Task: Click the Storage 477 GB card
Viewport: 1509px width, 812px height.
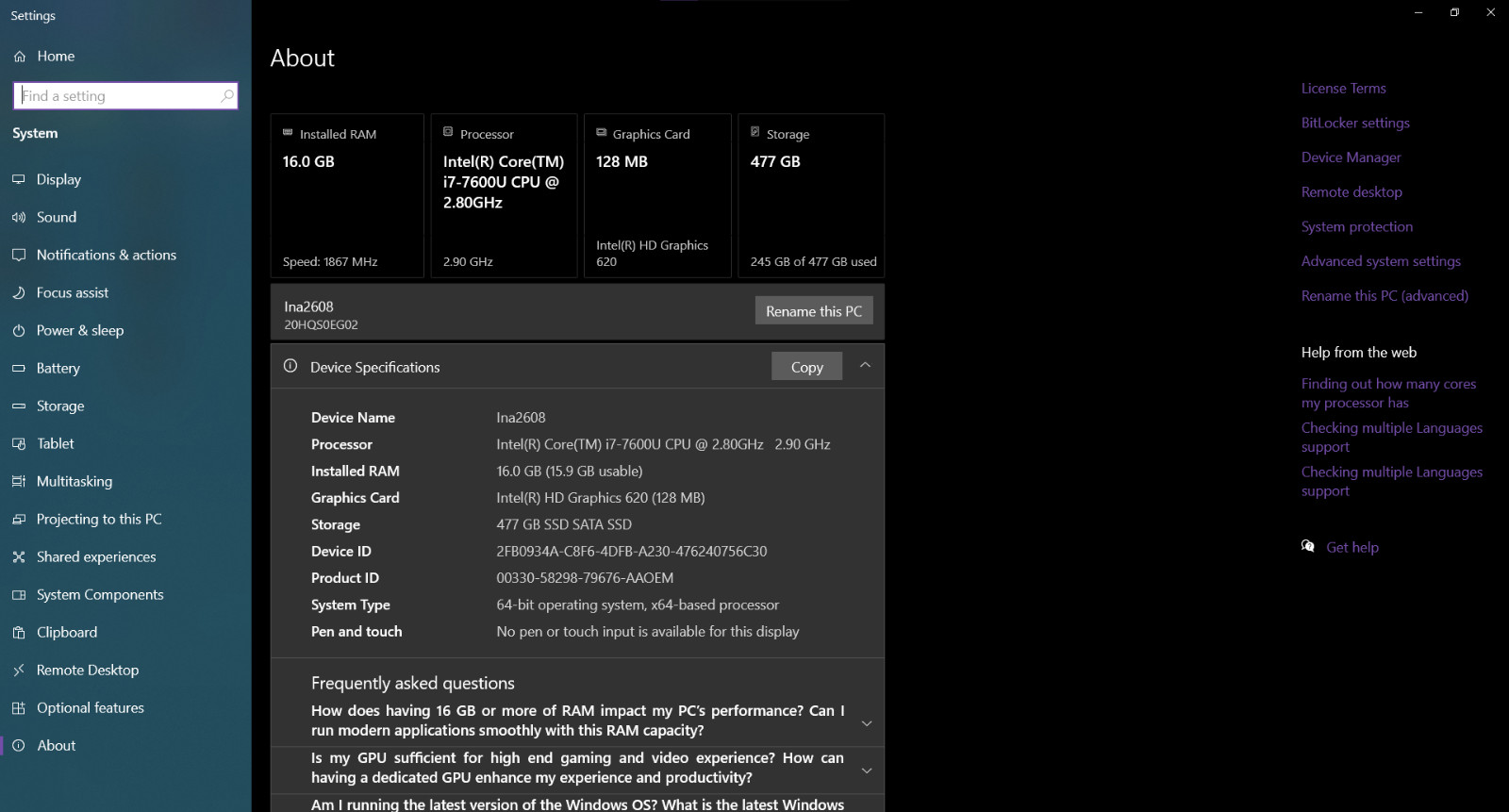Action: [811, 196]
